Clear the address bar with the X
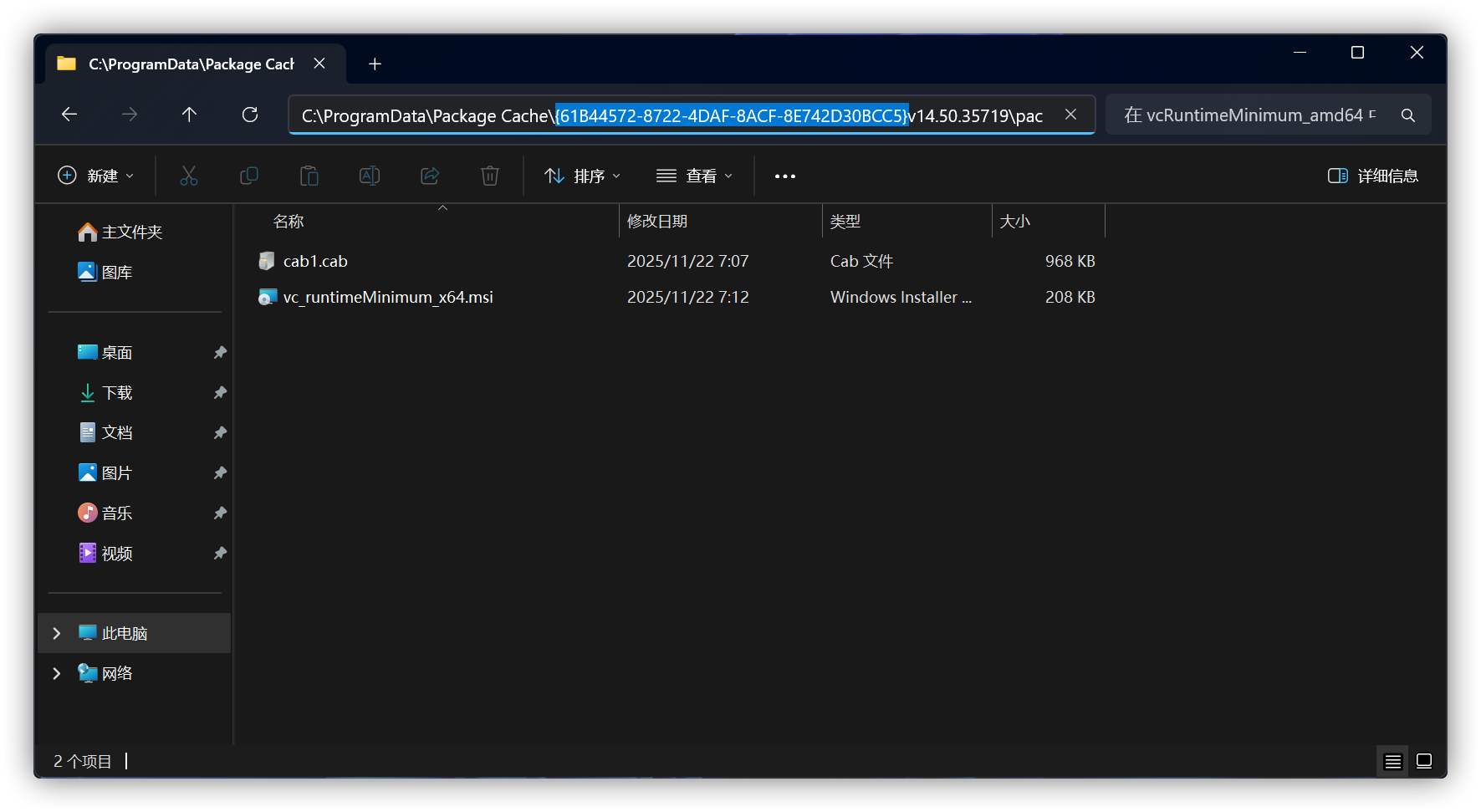The height and width of the screenshot is (812, 1481). click(x=1070, y=115)
